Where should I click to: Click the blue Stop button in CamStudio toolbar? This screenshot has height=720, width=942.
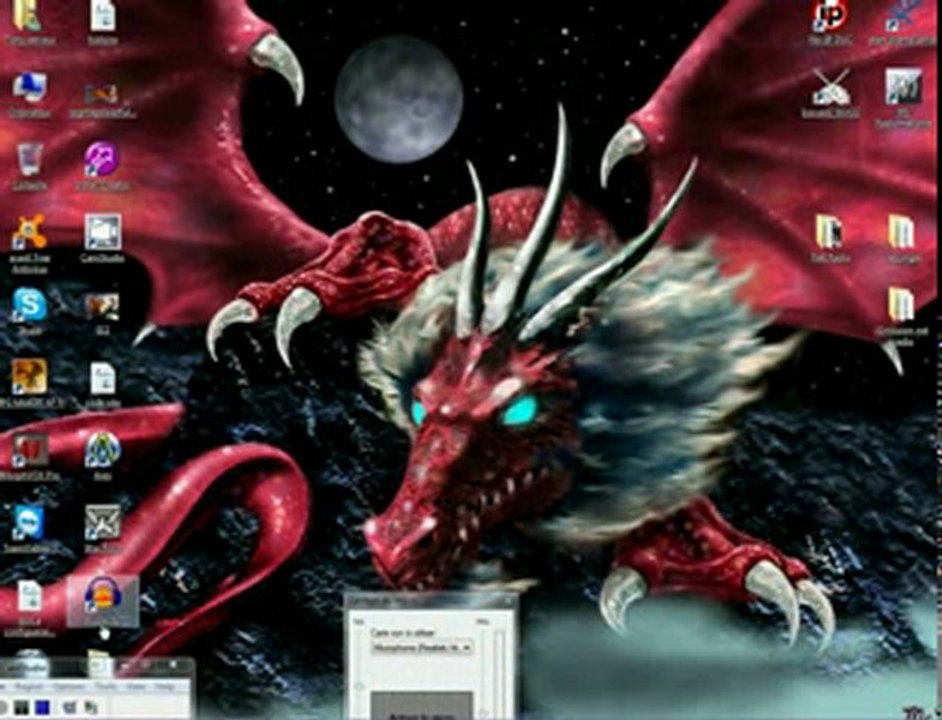pos(41,707)
